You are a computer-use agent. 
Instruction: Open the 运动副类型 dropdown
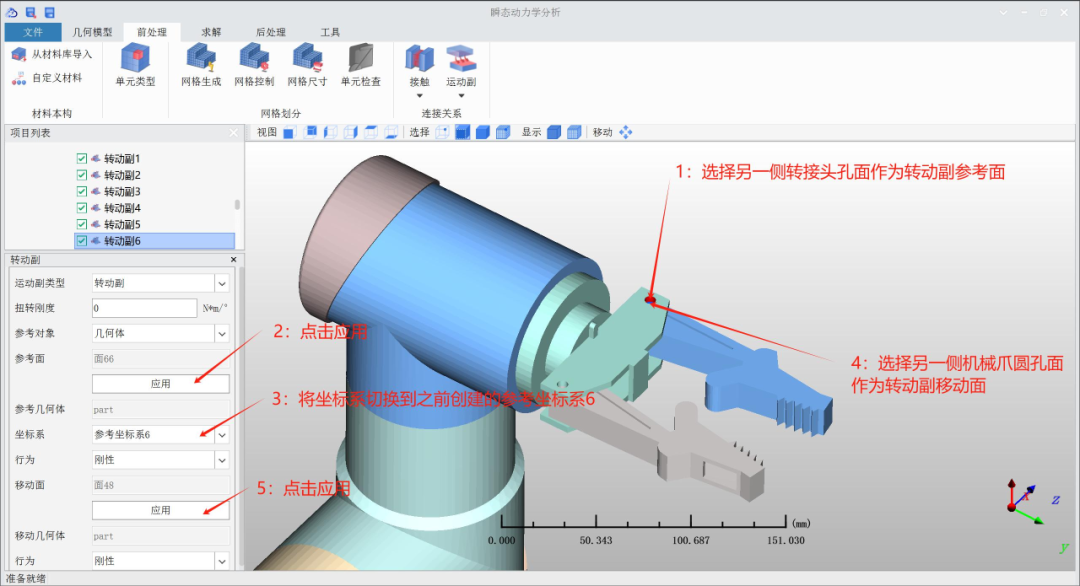(x=222, y=283)
